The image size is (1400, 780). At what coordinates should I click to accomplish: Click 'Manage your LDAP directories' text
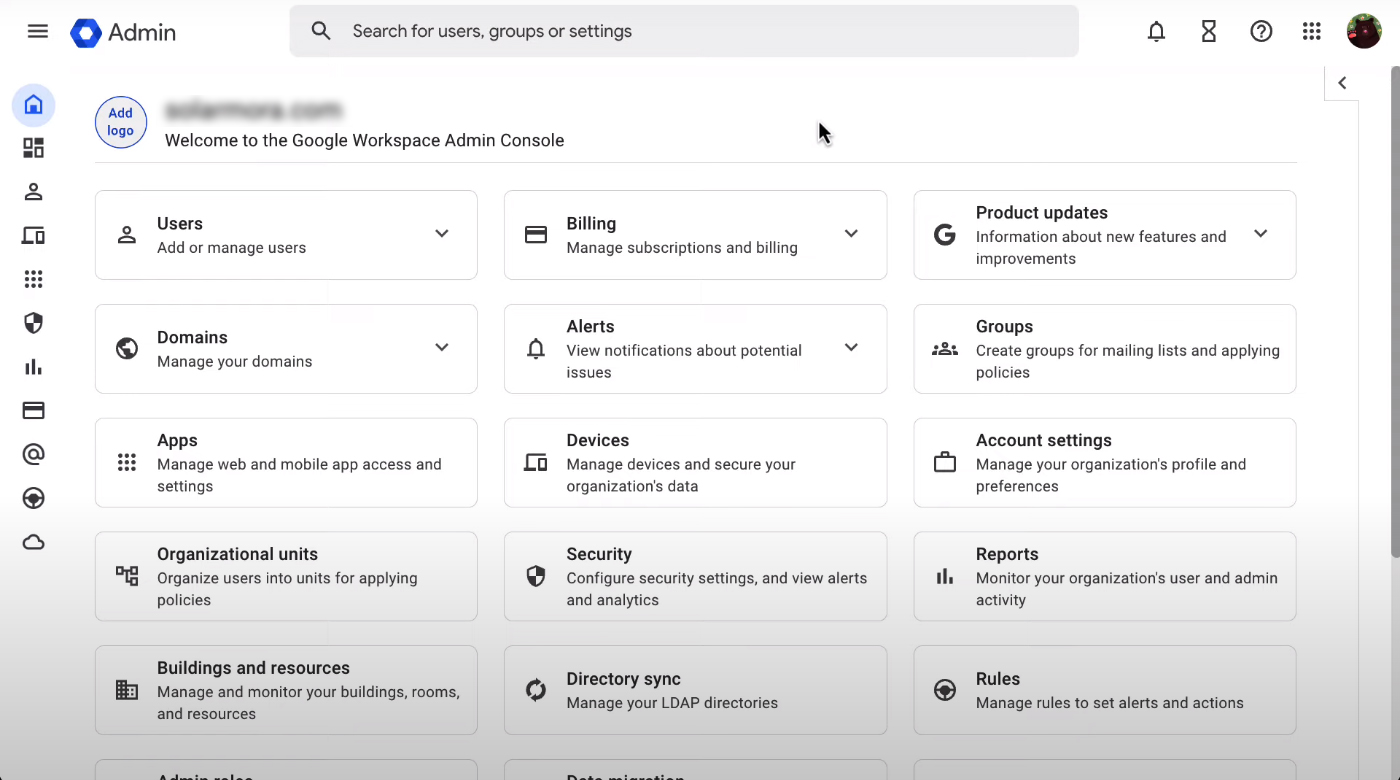pos(672,703)
